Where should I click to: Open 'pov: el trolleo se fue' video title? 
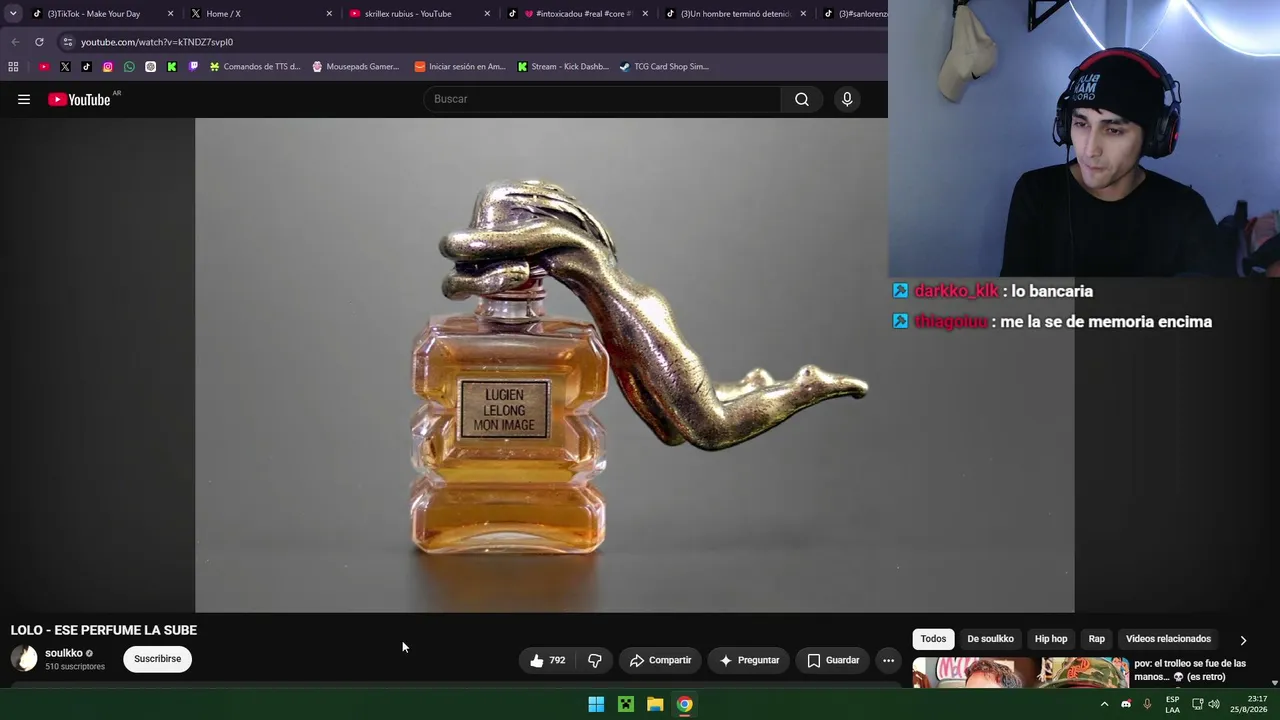[1190, 670]
